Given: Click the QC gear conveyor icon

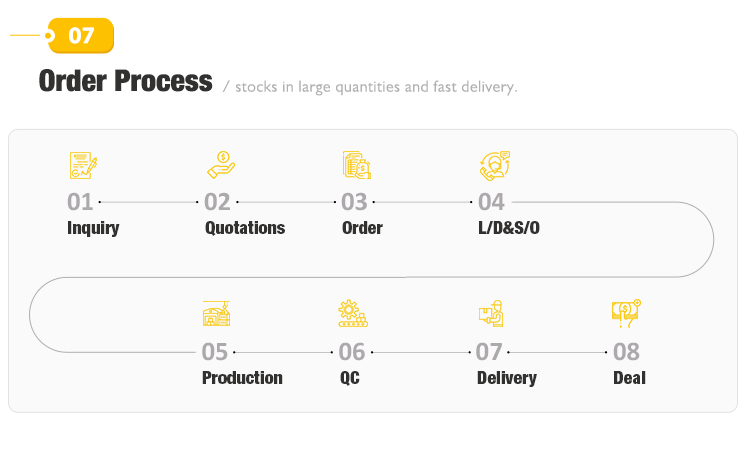Looking at the screenshot, I should tap(353, 314).
